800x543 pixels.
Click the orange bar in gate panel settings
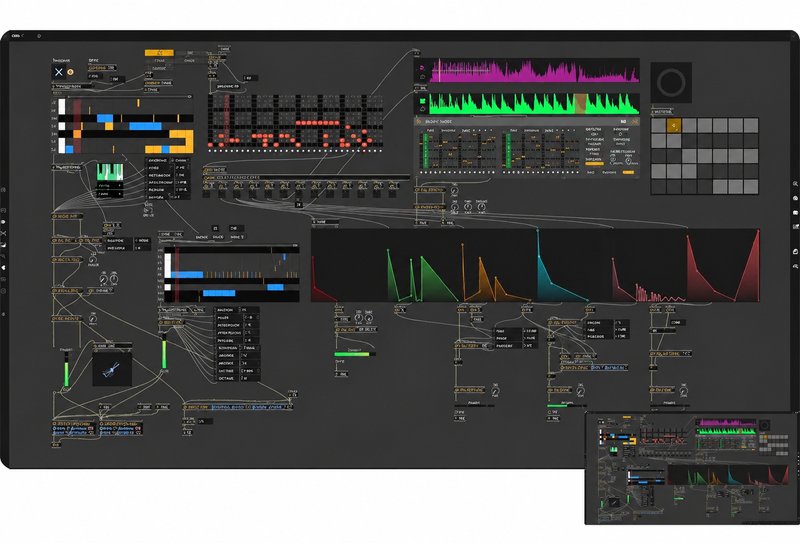pos(594,163)
